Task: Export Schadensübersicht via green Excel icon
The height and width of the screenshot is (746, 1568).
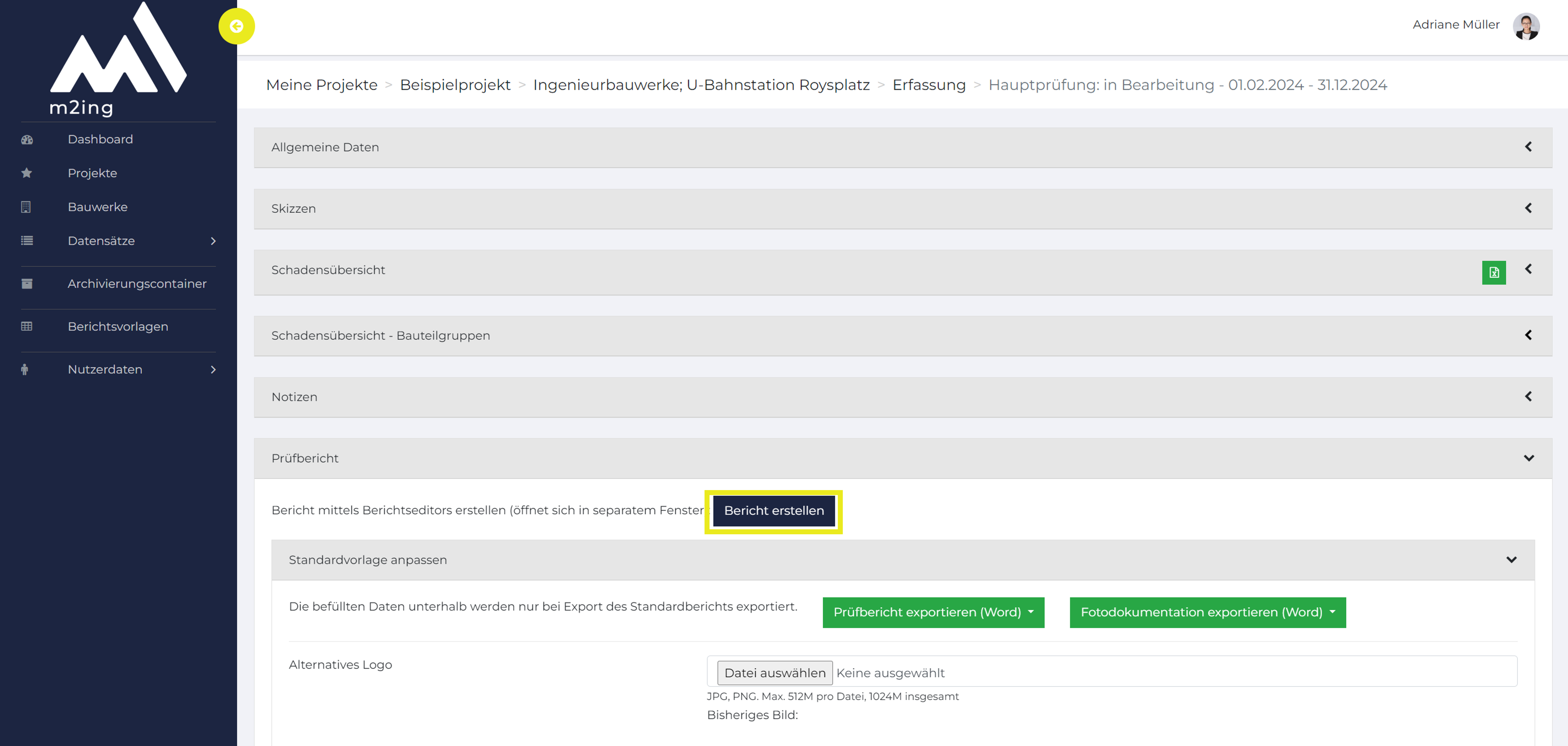Action: (1494, 272)
